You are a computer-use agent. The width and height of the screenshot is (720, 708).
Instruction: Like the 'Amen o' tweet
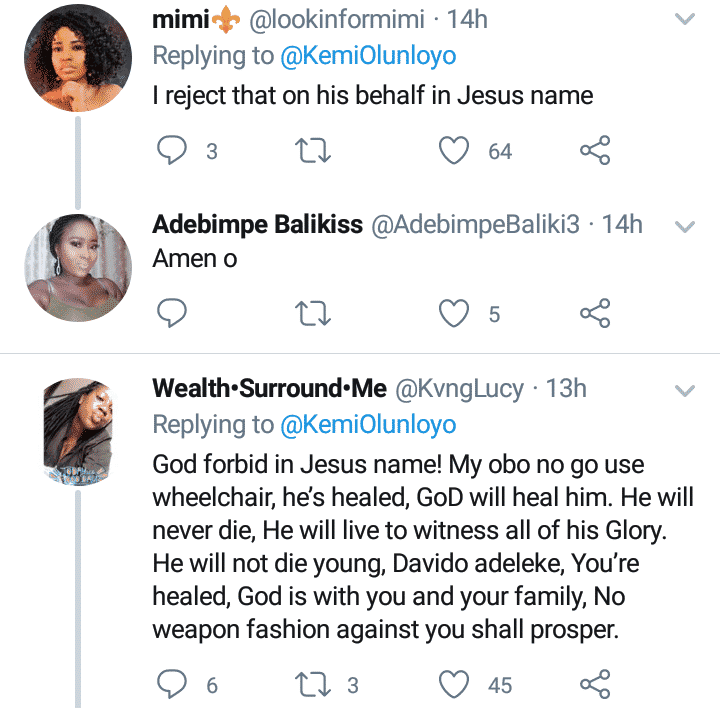456,314
